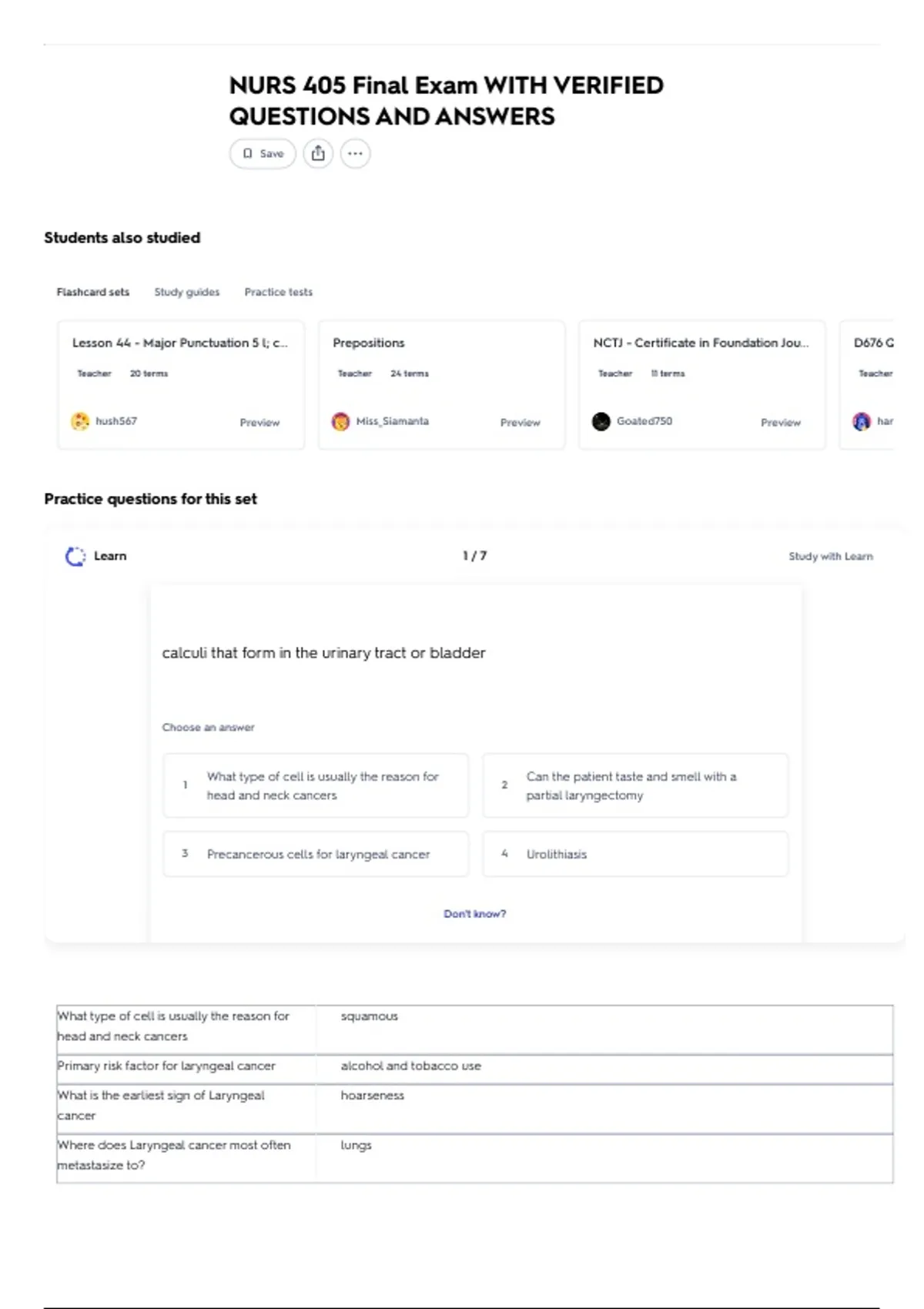Open the NCTJ Certificate in Foundation card

pyautogui.click(x=701, y=385)
